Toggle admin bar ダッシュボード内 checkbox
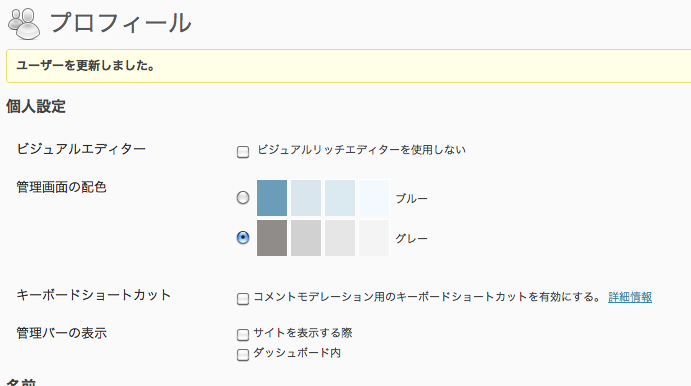The image size is (691, 386). click(x=243, y=355)
